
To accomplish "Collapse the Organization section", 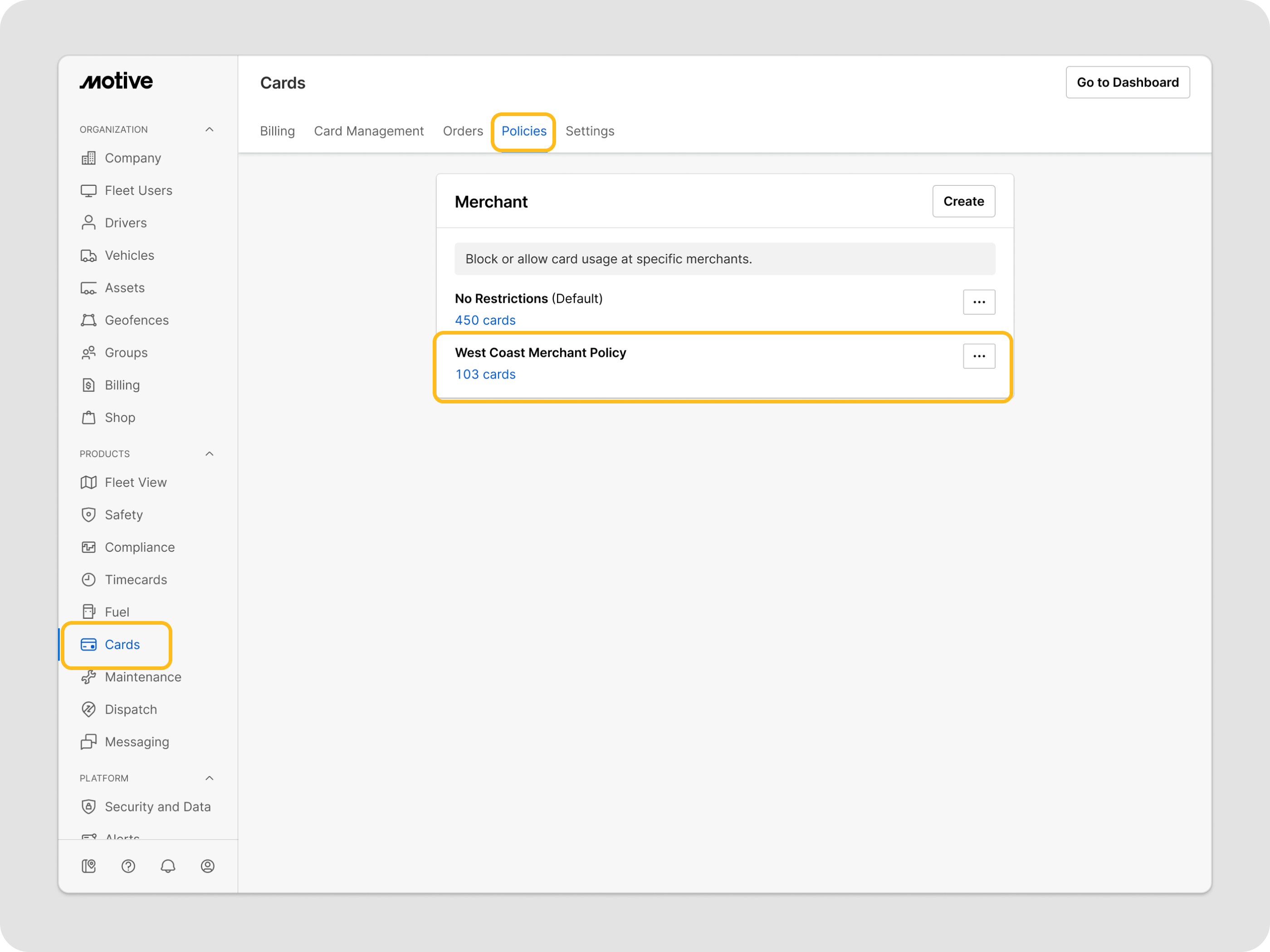I will pyautogui.click(x=210, y=130).
